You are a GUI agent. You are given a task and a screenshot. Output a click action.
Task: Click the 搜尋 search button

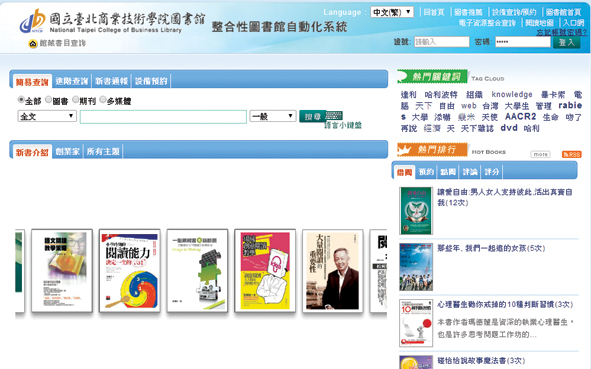point(312,116)
